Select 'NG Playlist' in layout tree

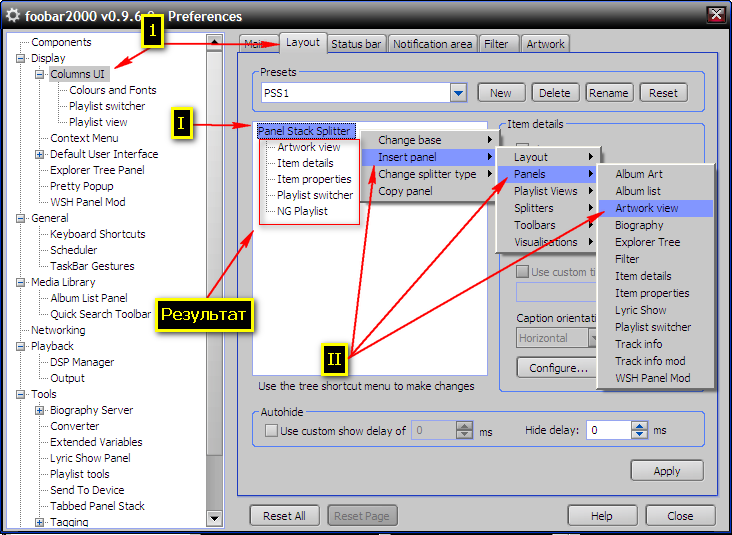[x=302, y=211]
